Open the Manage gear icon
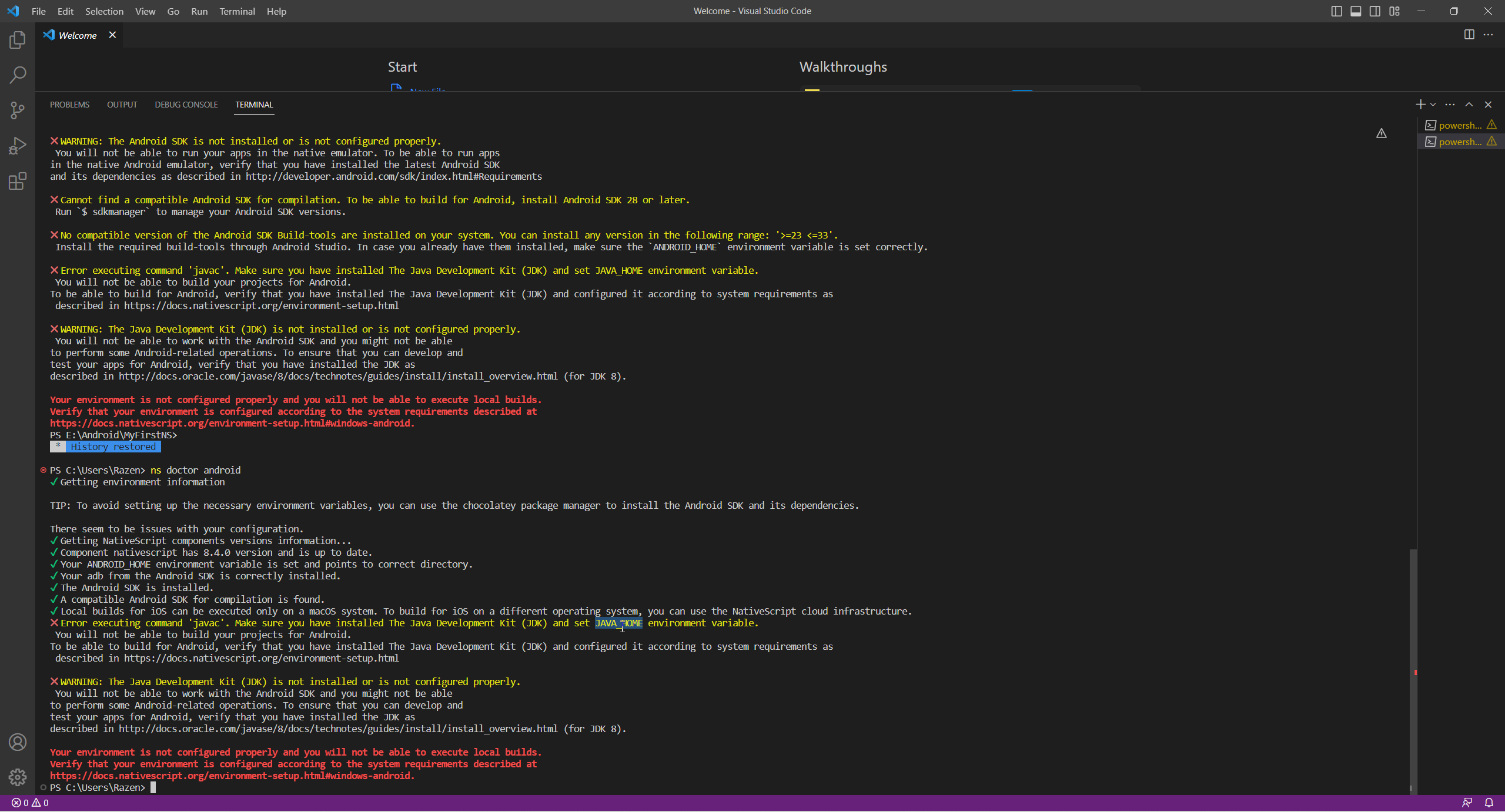1505x812 pixels. point(18,777)
